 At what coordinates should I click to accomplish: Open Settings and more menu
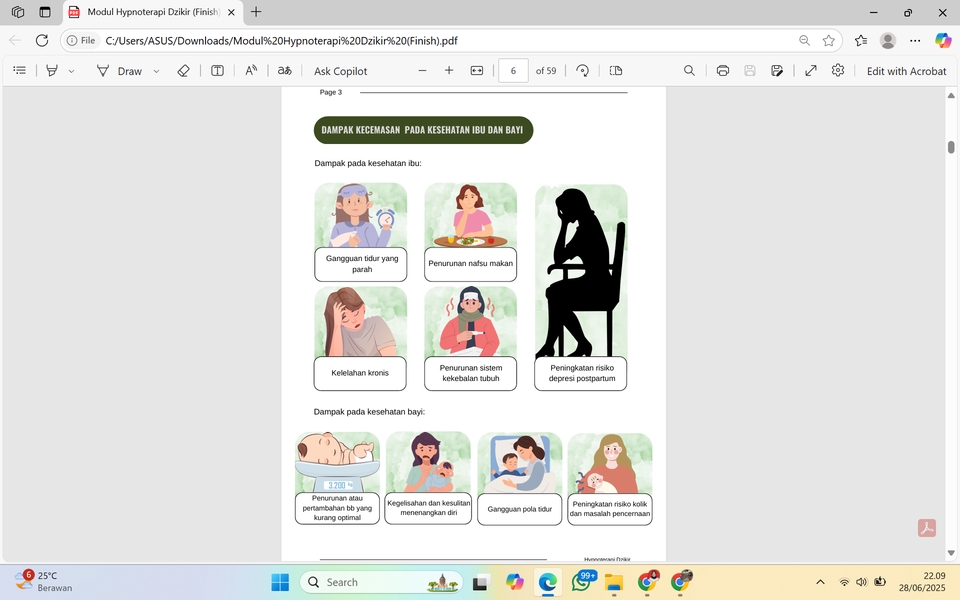[x=915, y=40]
